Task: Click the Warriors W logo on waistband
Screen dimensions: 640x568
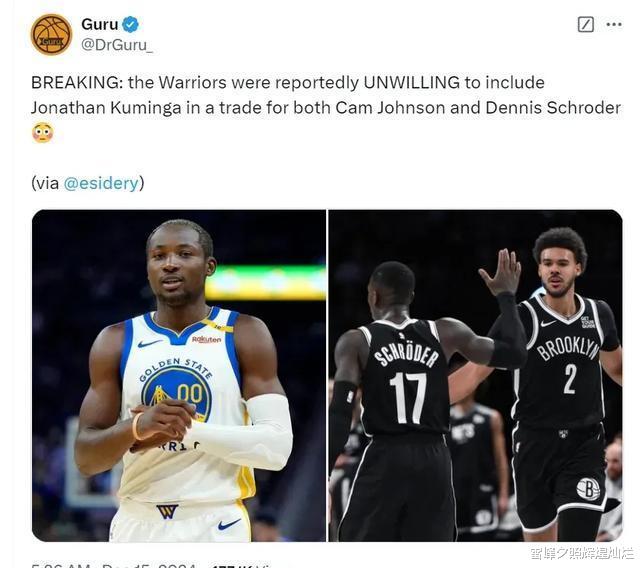Action: [x=167, y=511]
